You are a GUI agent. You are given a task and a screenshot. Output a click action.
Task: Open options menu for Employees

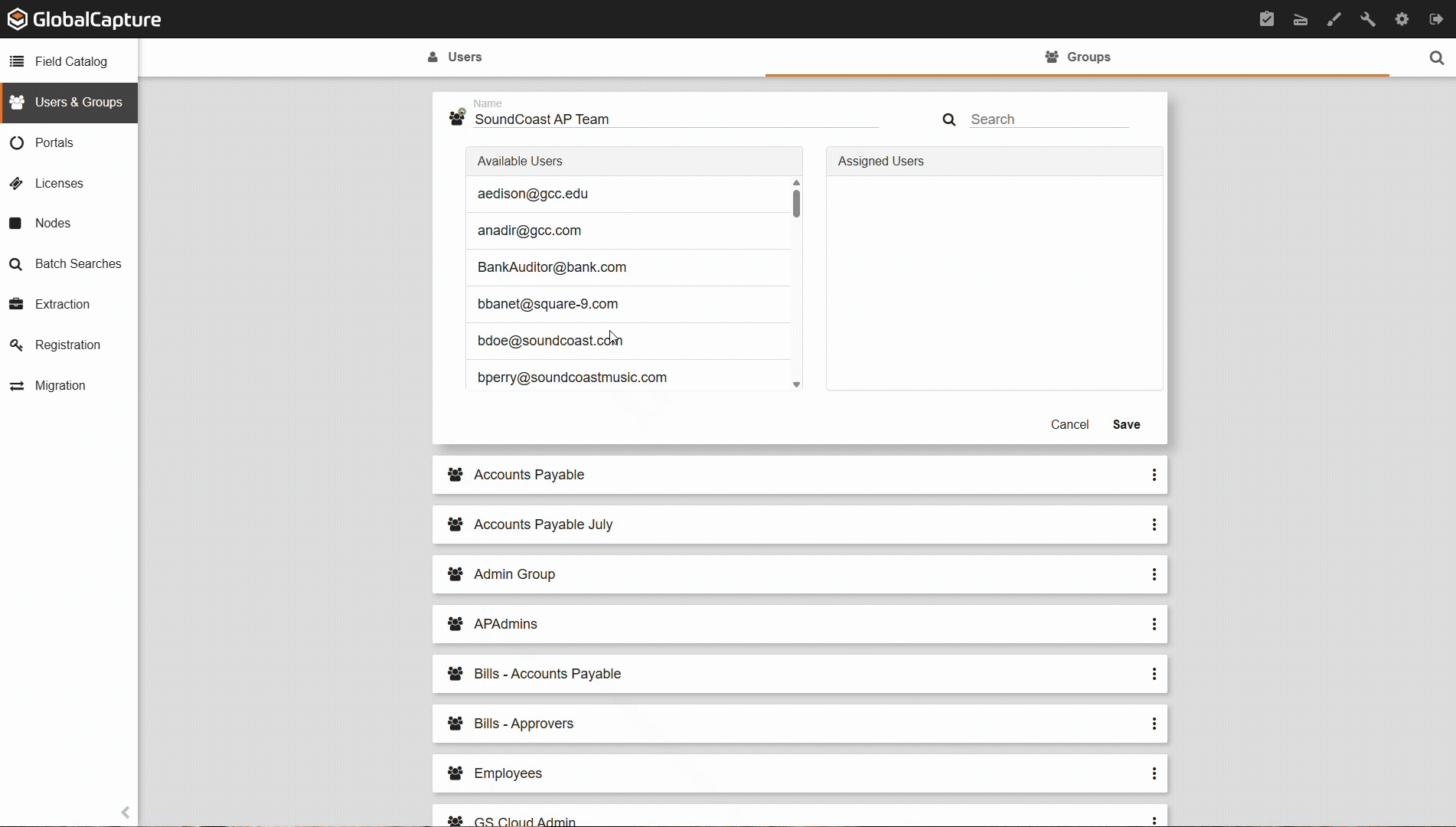1154,773
